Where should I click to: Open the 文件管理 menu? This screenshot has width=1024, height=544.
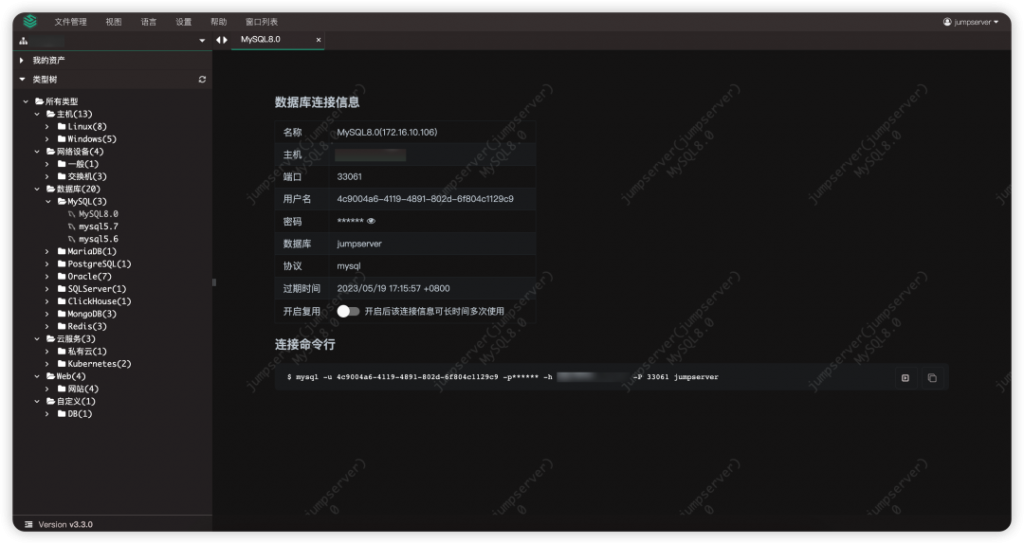(71, 22)
